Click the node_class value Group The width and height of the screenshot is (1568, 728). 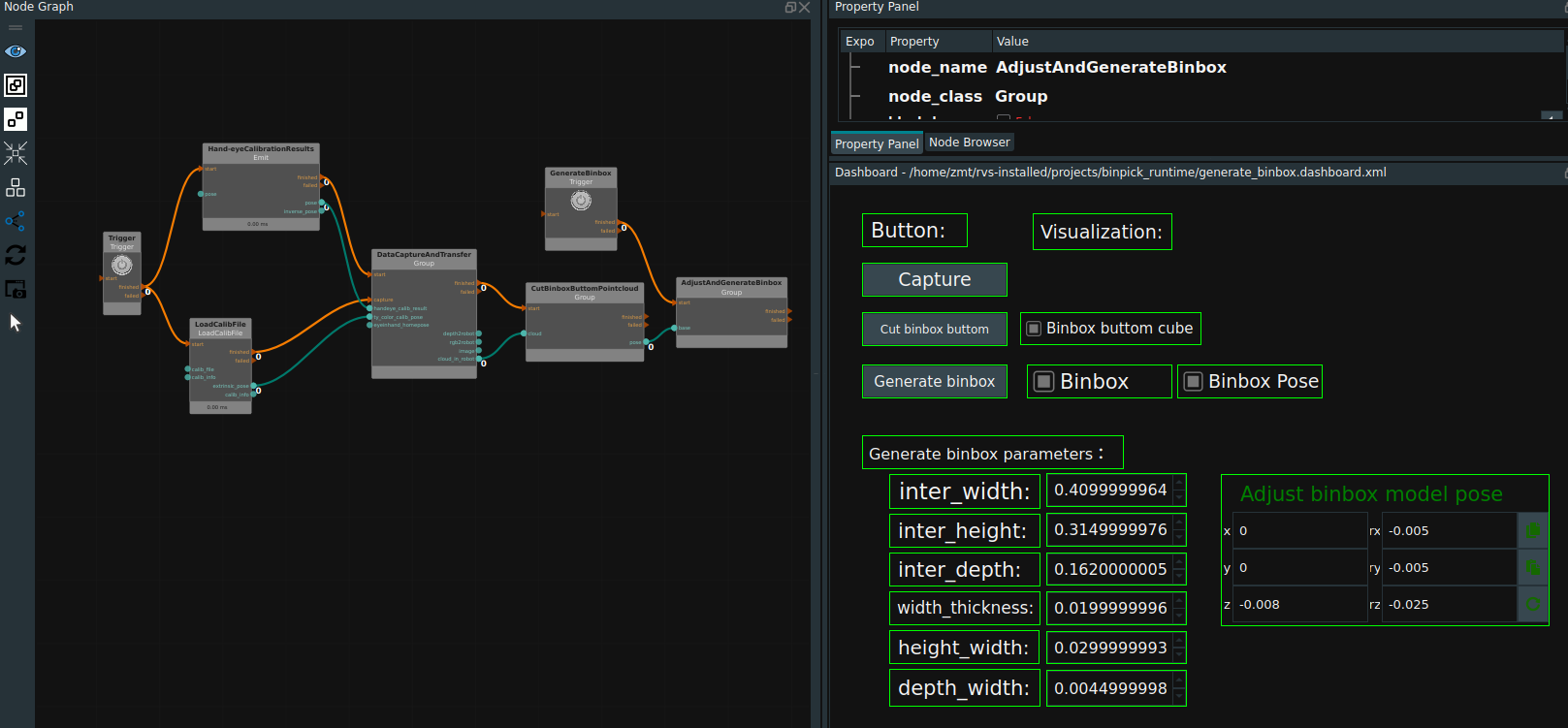1021,97
